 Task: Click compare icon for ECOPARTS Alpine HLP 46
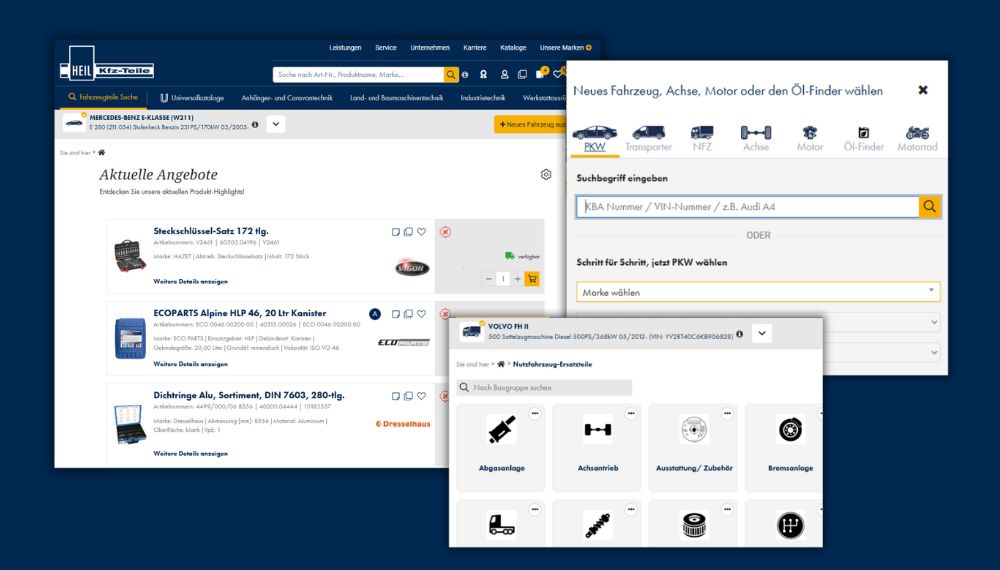pos(408,314)
